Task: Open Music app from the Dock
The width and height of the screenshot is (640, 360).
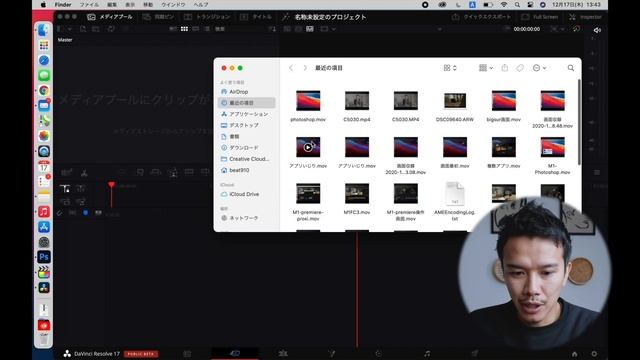Action: click(x=44, y=211)
